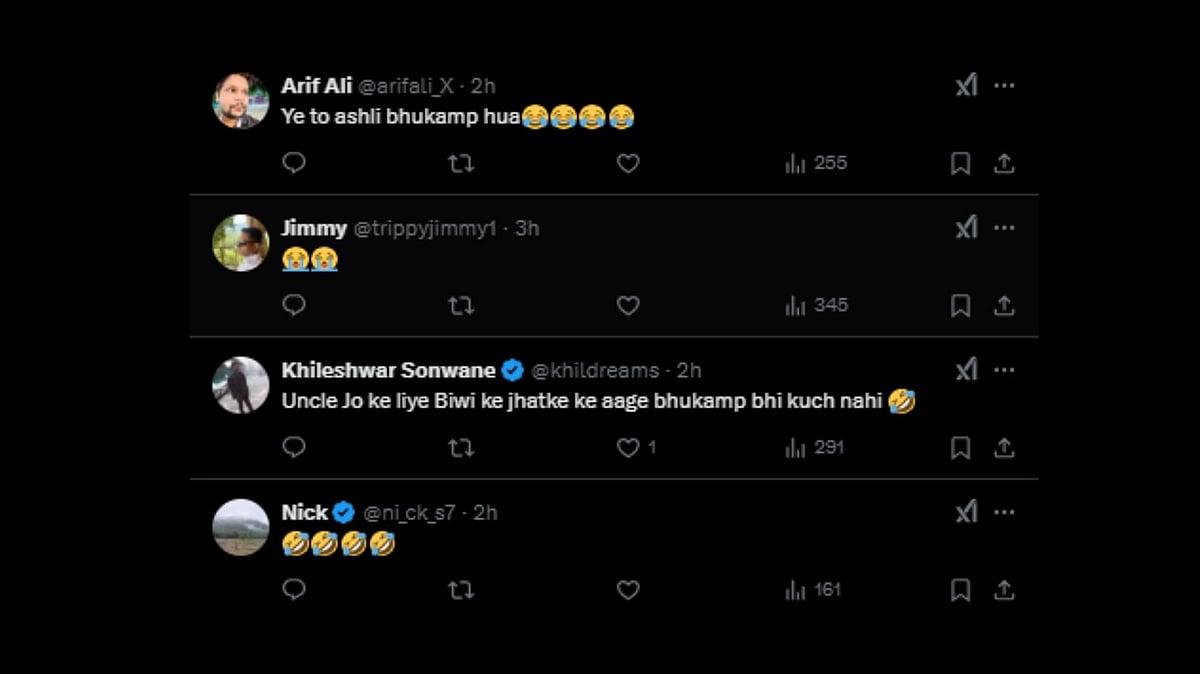Open Grok icon on Nick's tweet
Viewport: 1200px width, 674px height.
point(966,512)
